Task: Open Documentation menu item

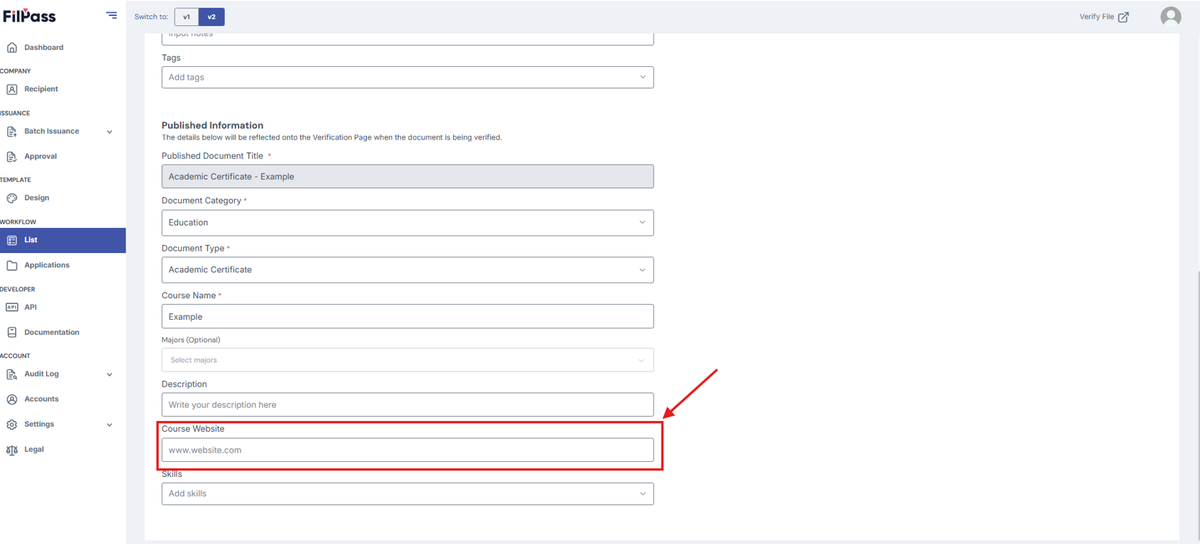Action: click(52, 332)
